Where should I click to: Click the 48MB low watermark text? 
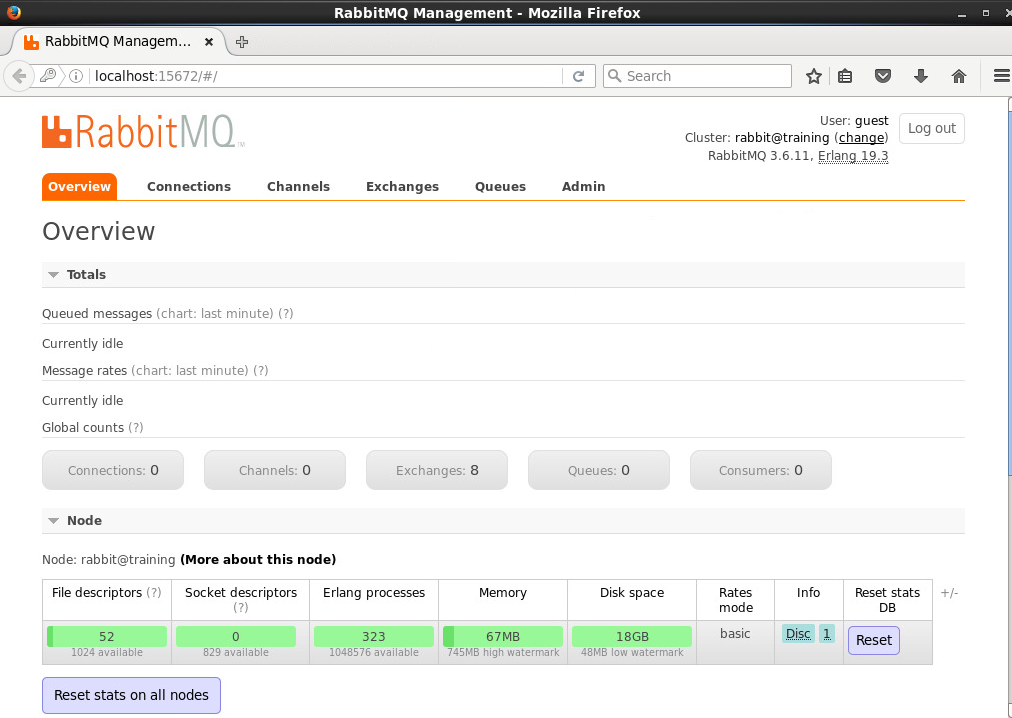632,653
